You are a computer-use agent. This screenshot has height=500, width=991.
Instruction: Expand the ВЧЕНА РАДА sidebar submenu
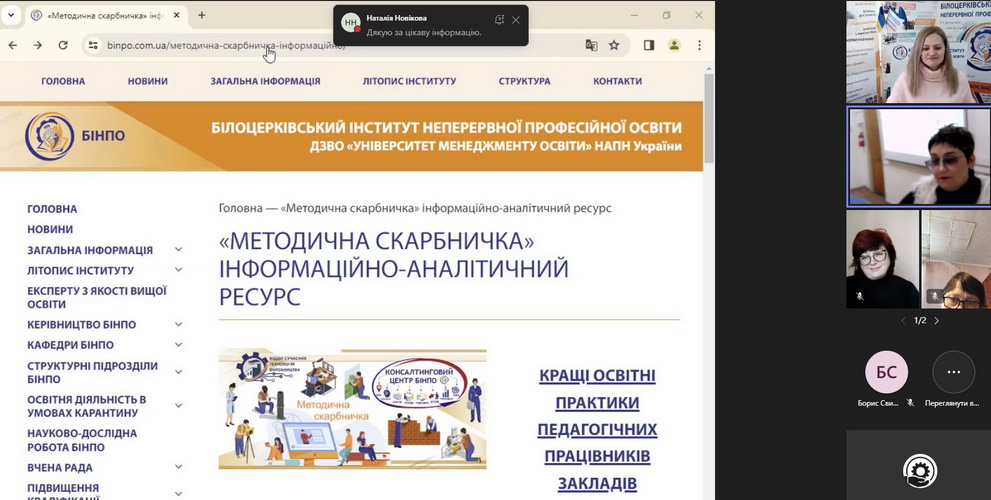point(179,467)
